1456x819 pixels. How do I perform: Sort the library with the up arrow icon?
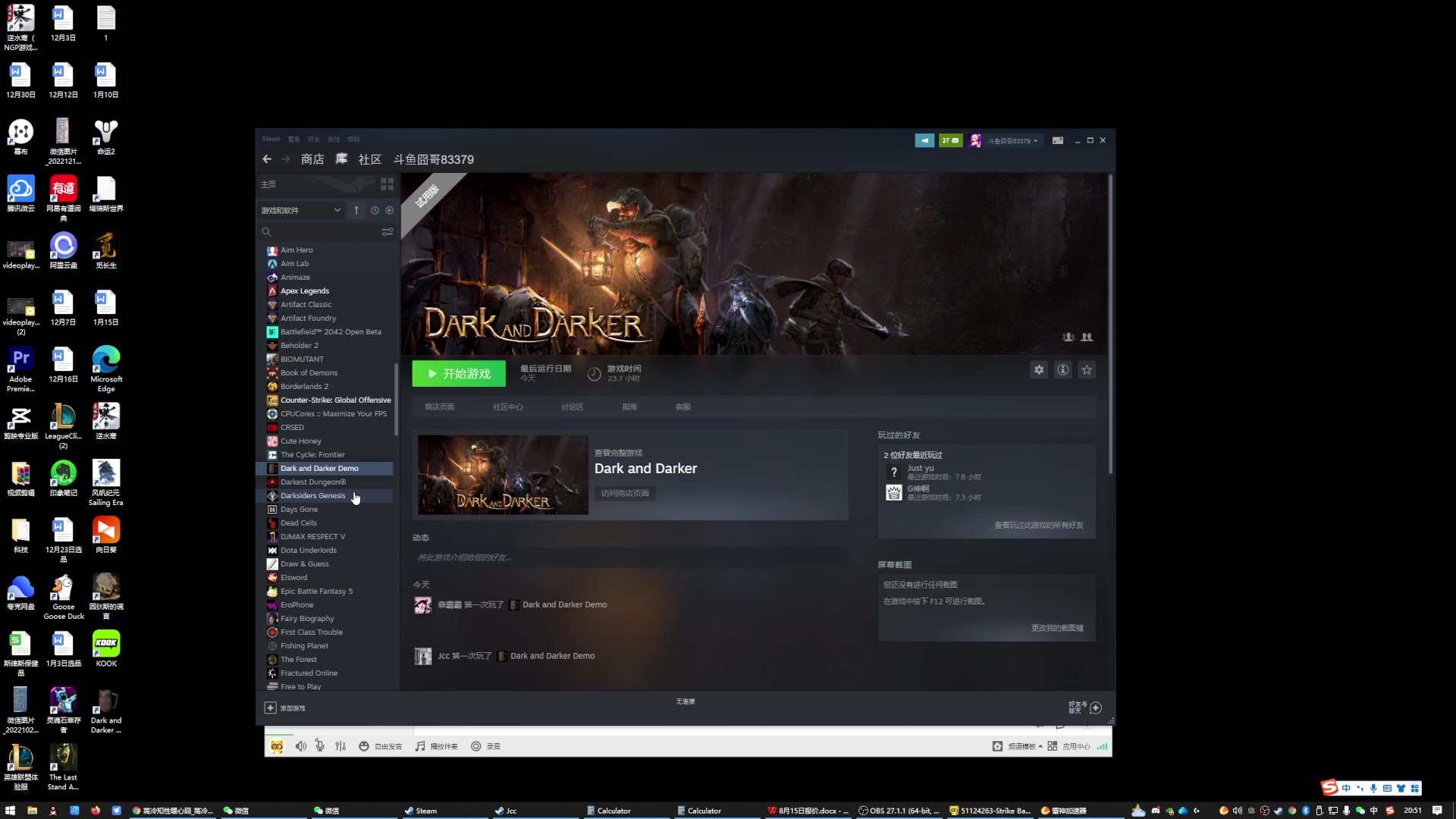click(x=356, y=210)
